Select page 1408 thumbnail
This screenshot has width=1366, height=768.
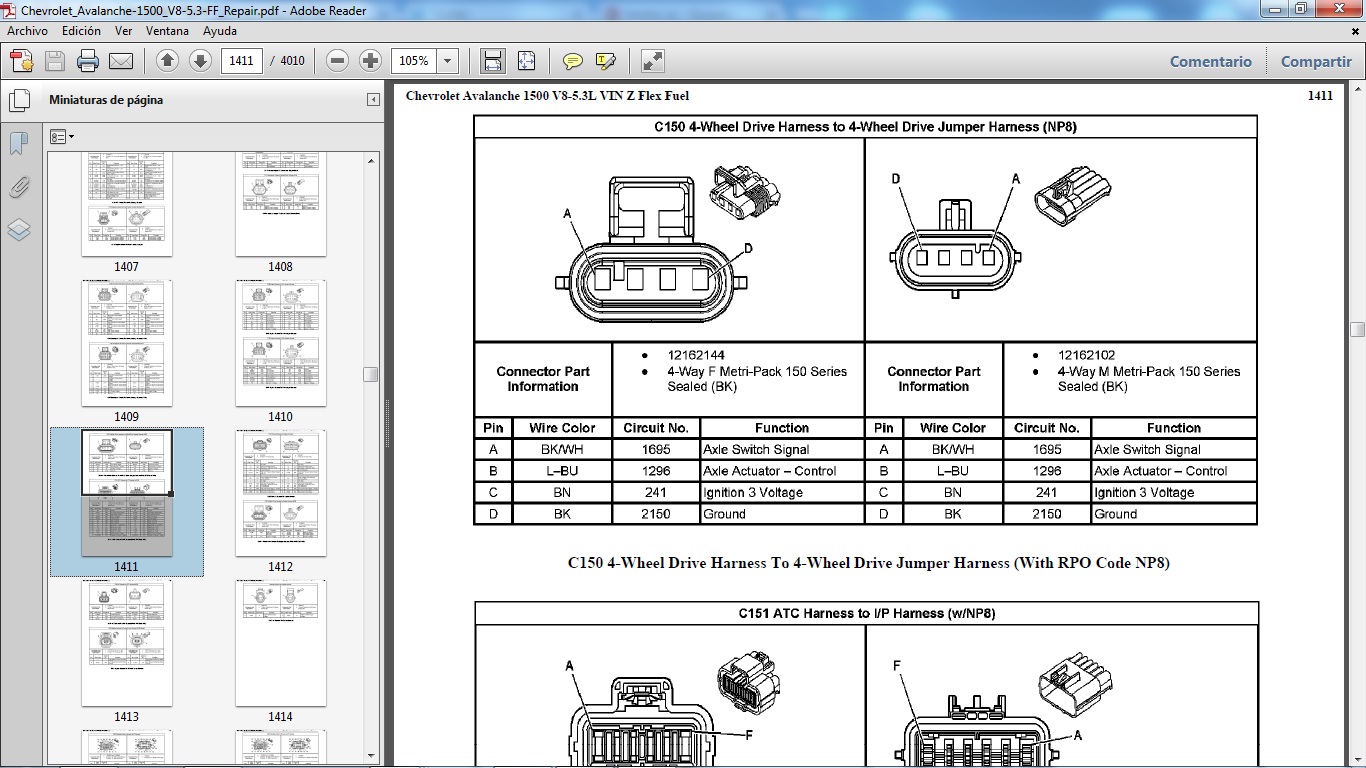pyautogui.click(x=281, y=205)
